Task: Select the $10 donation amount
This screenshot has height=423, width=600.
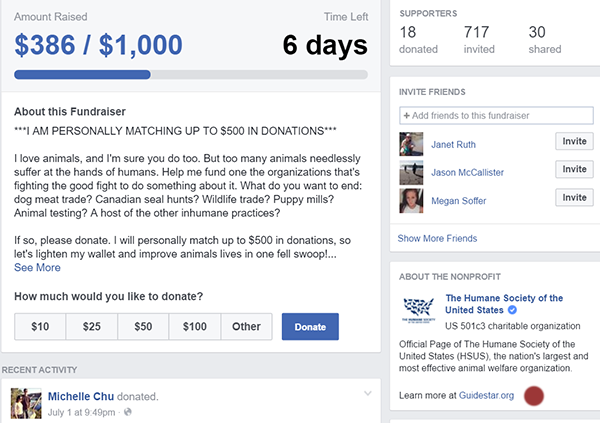Action: tap(40, 327)
